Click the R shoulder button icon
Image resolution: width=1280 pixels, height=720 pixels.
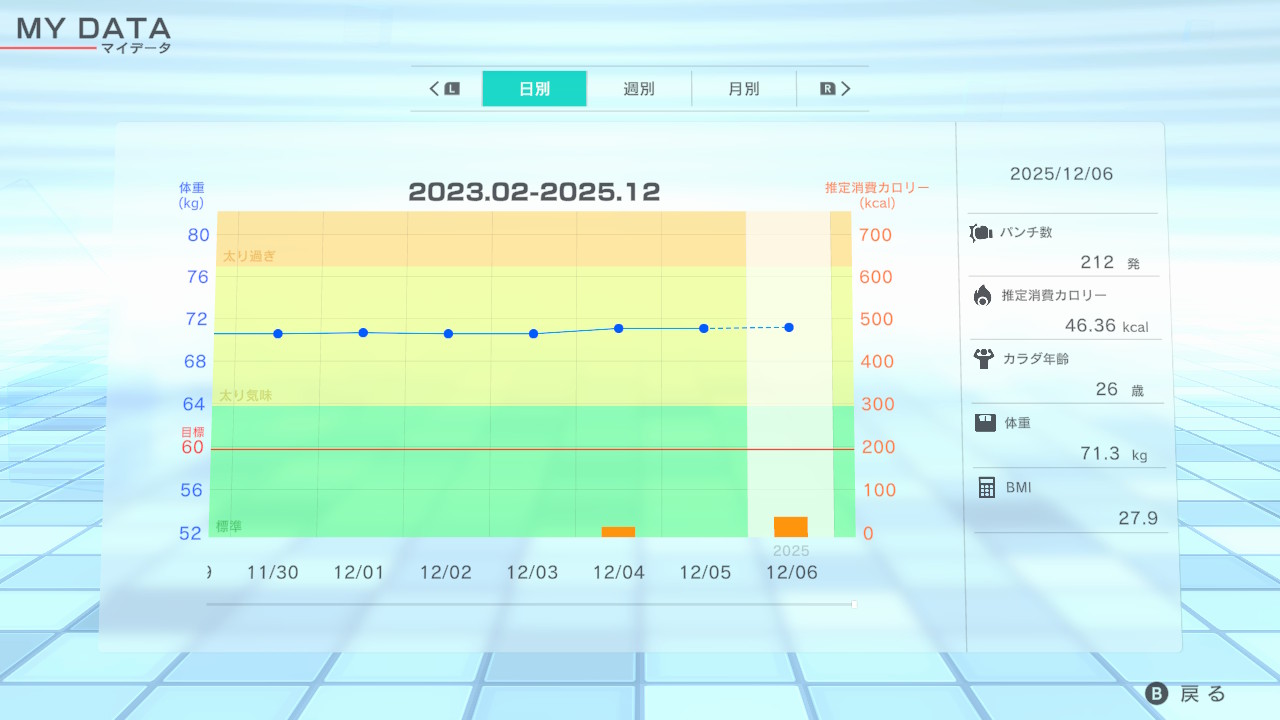(827, 89)
